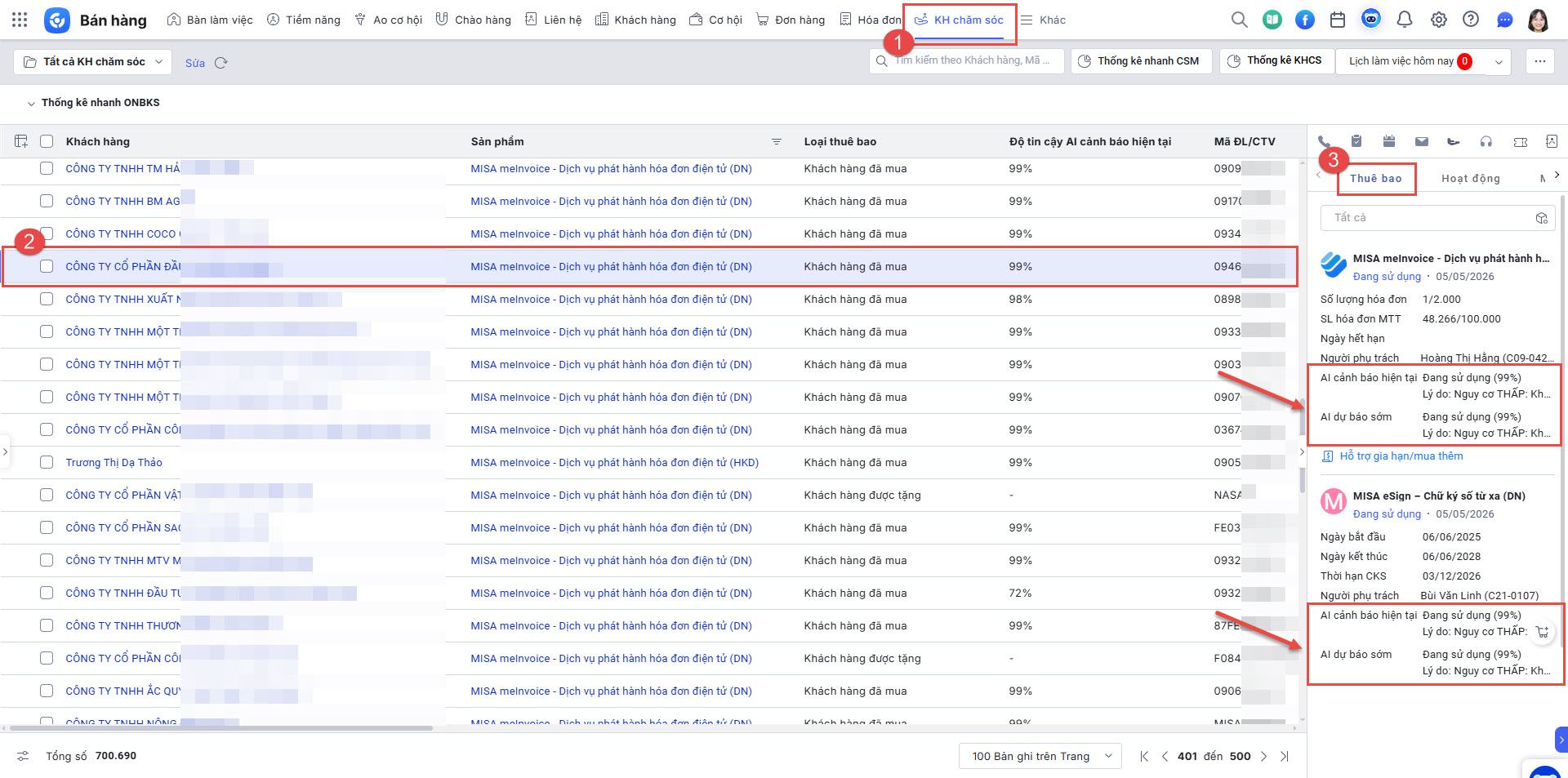
Task: Open the 100 Bản ghi trên Trang dropdown
Action: [1040, 756]
